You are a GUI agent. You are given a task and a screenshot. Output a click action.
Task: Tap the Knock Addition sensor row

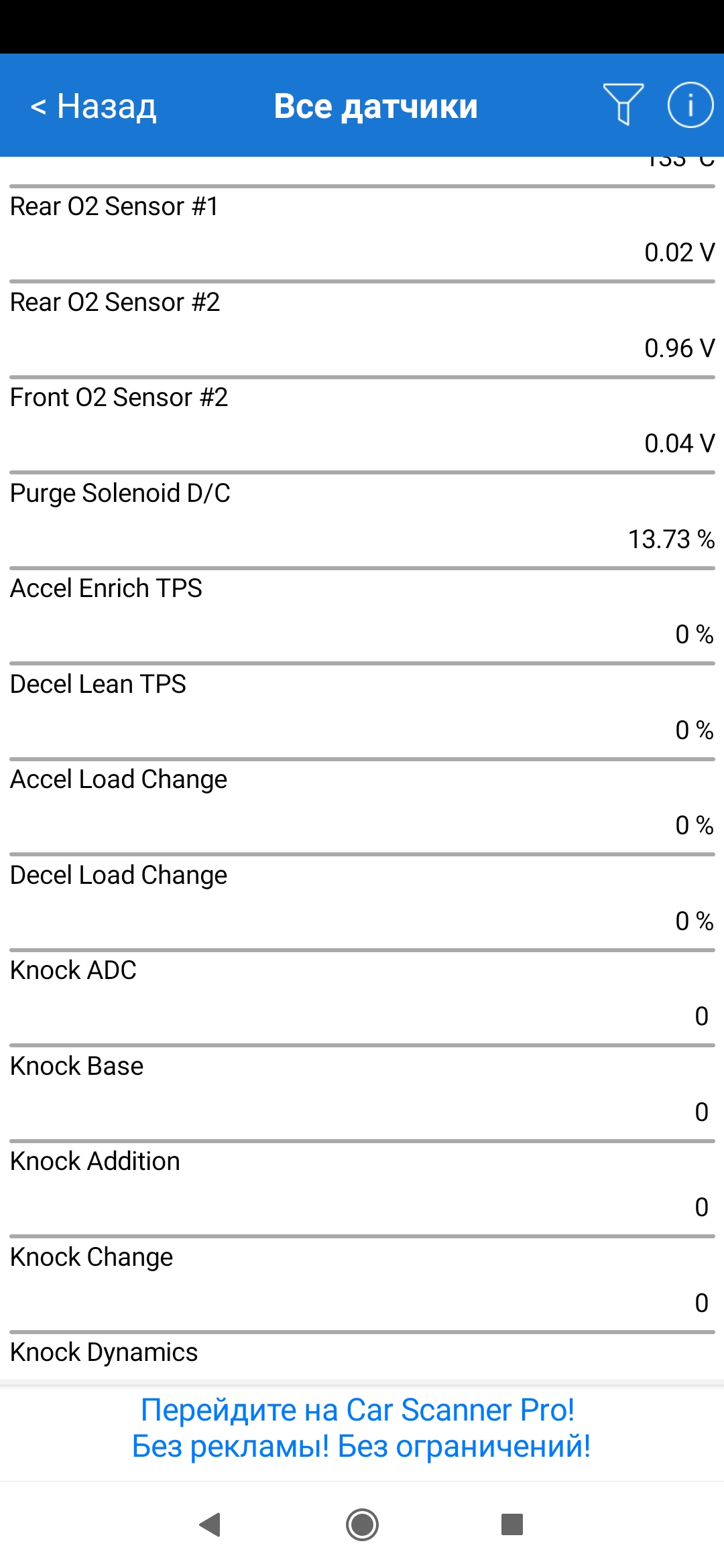coord(362,1185)
